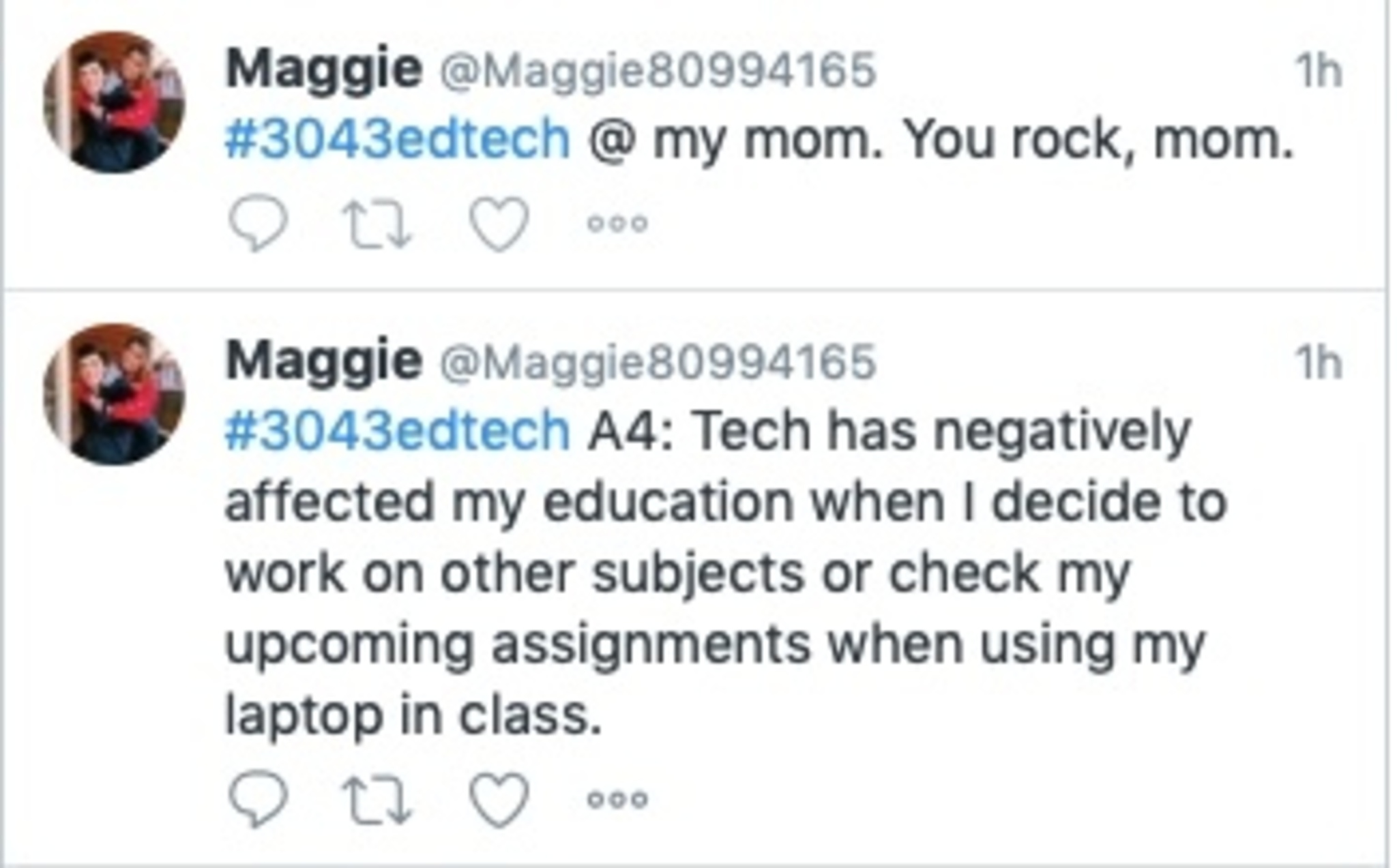The height and width of the screenshot is (868, 1397).
Task: Click the "laptop in class." tweet text
Action: (x=413, y=716)
